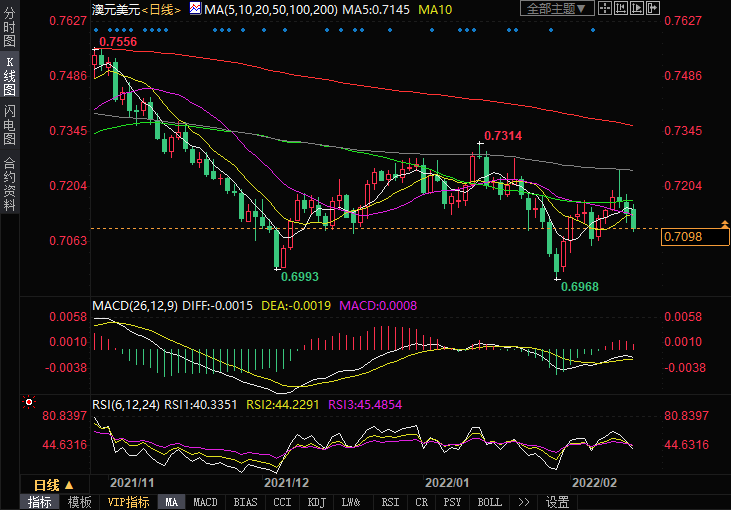This screenshot has height=510, width=731.
Task: Click the first toolbar icon after 全部主题
Action: point(603,9)
